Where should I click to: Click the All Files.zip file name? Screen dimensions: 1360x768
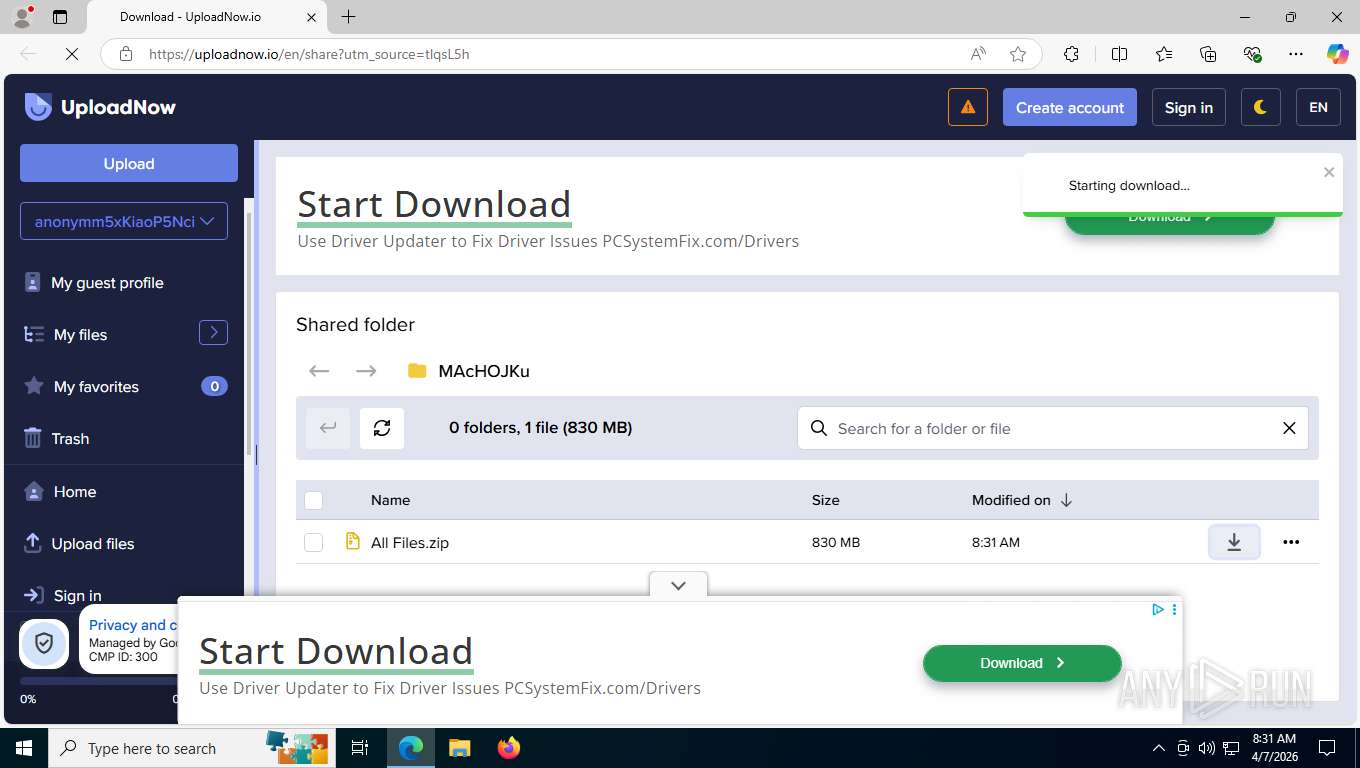[410, 542]
